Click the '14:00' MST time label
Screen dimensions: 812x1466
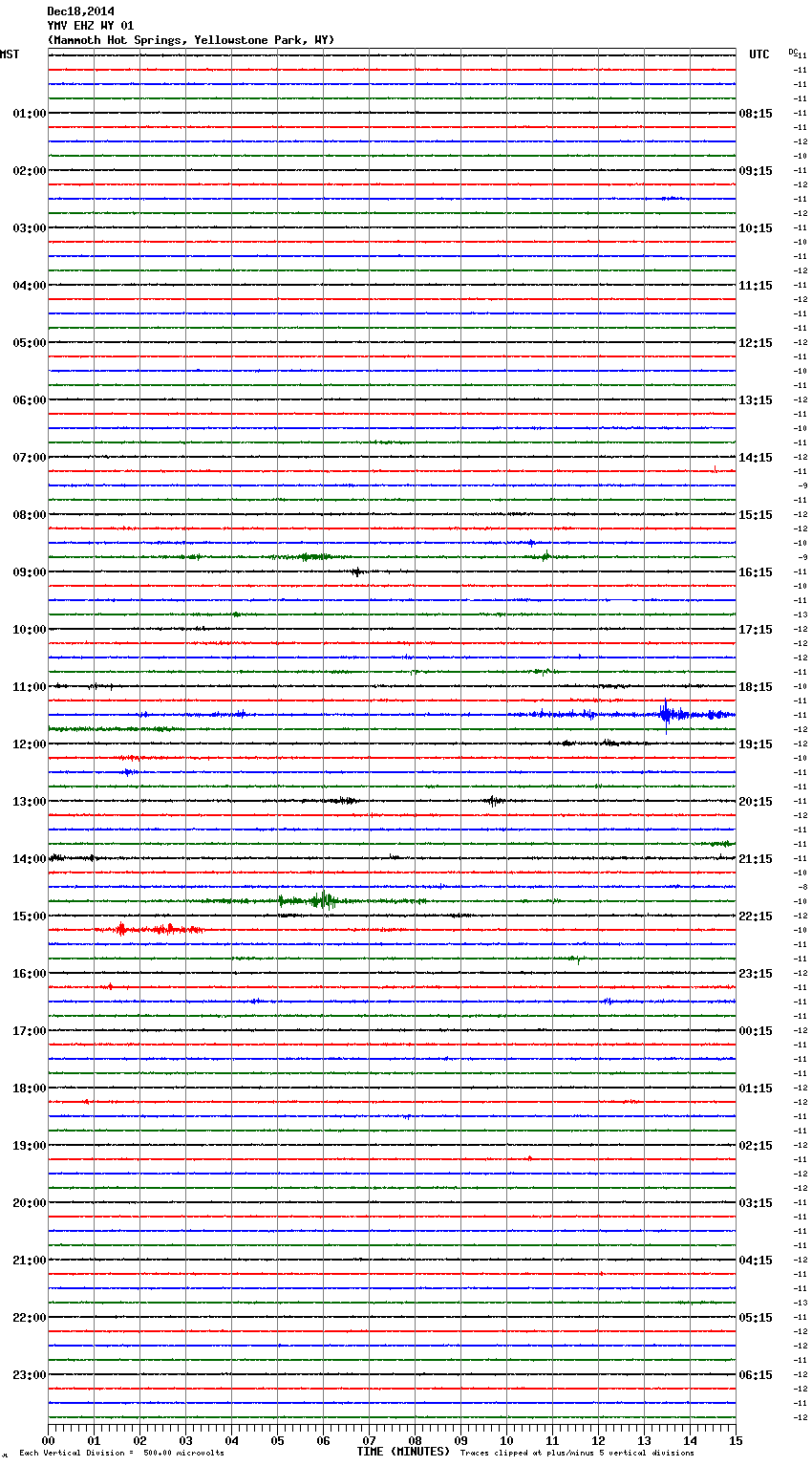[29, 859]
